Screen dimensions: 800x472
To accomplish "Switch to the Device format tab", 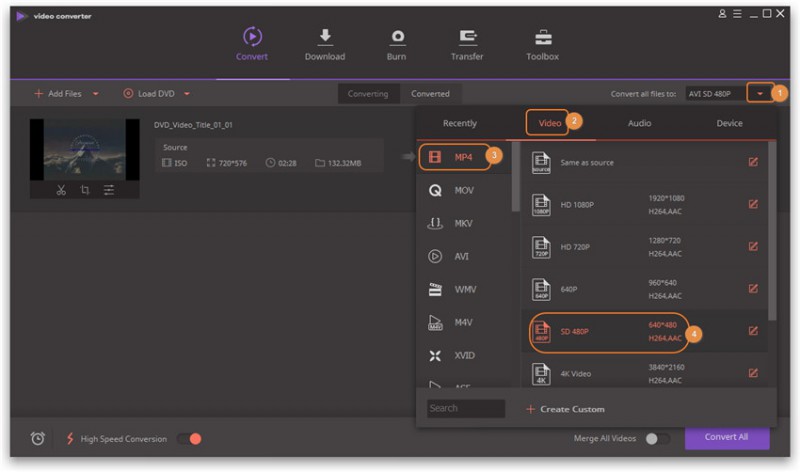I will [x=729, y=123].
